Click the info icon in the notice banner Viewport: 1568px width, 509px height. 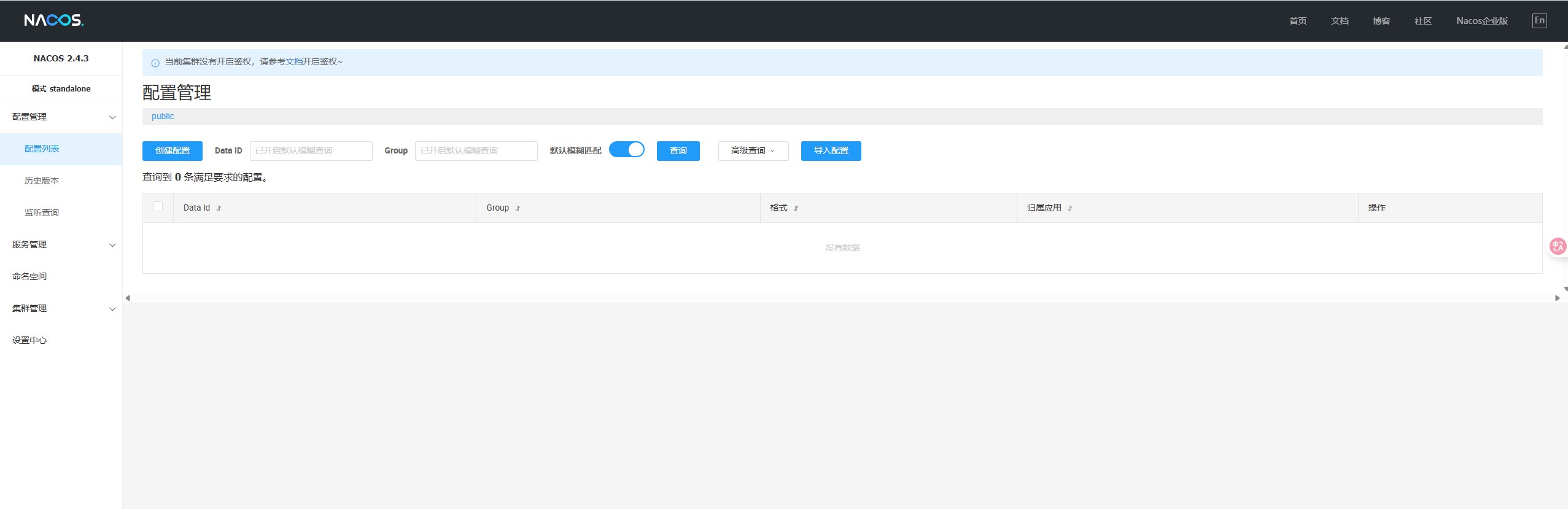(155, 63)
